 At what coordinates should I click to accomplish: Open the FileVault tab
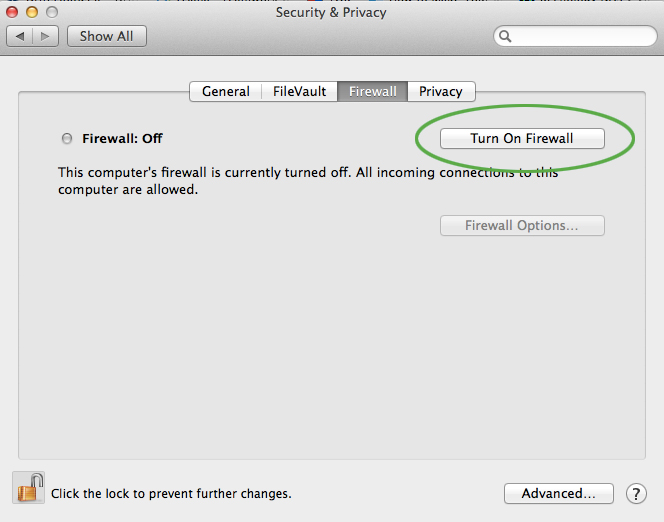[x=300, y=91]
